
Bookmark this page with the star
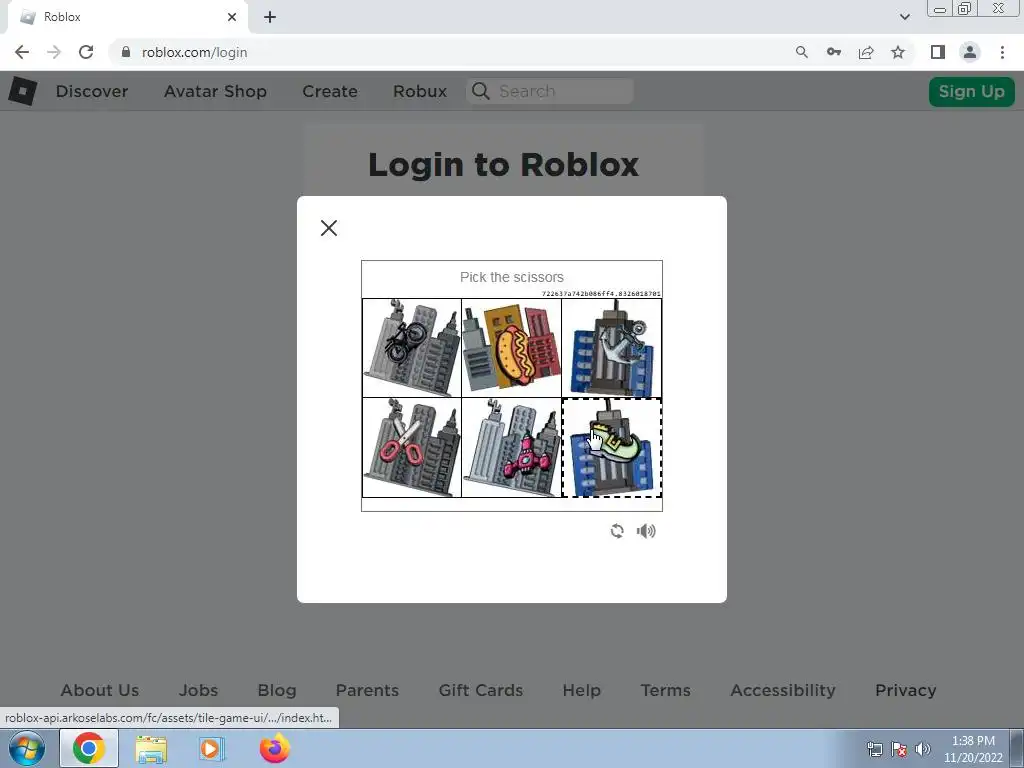click(x=898, y=52)
